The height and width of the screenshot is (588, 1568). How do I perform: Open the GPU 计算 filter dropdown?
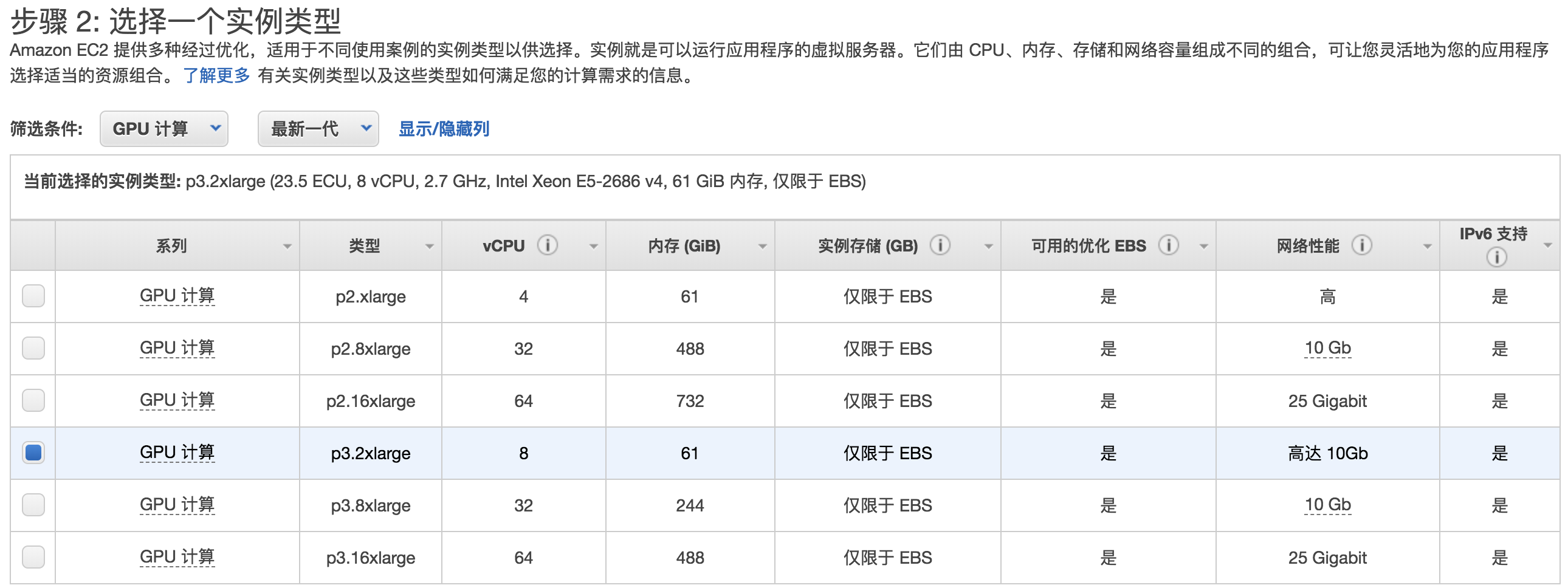[x=163, y=129]
